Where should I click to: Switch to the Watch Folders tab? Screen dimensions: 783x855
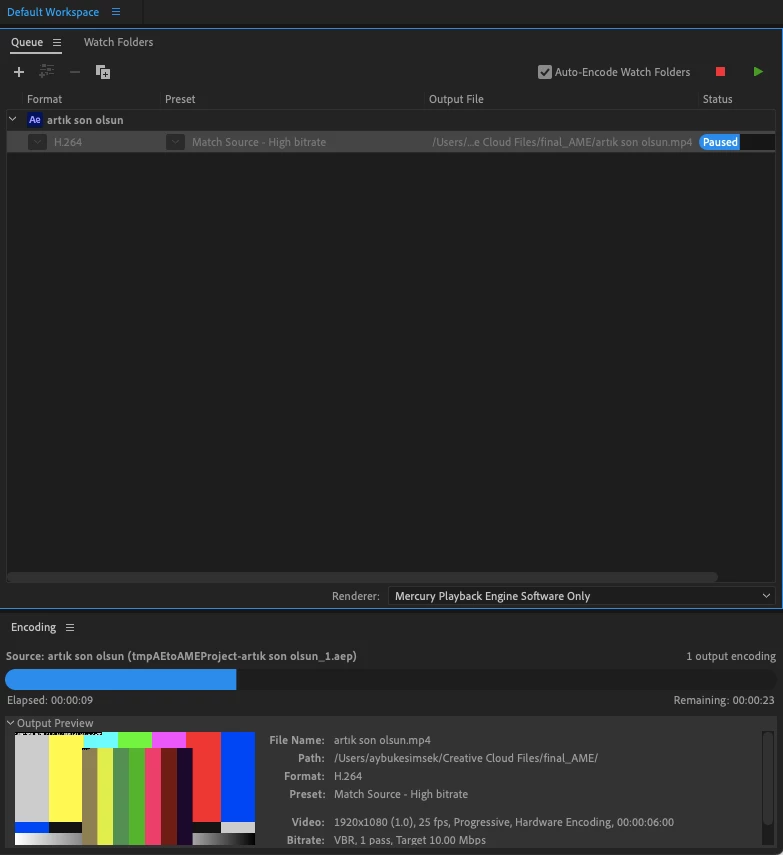(x=118, y=42)
